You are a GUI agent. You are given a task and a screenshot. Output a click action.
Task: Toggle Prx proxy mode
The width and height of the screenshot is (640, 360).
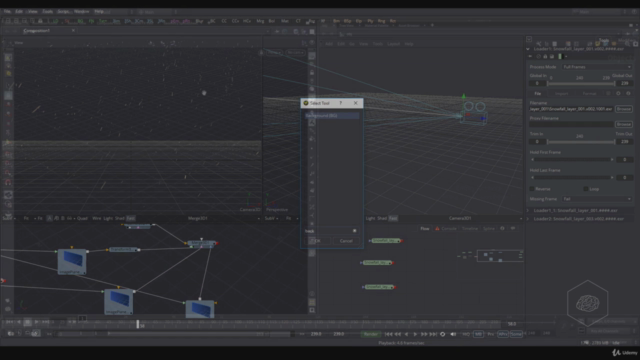(491, 334)
